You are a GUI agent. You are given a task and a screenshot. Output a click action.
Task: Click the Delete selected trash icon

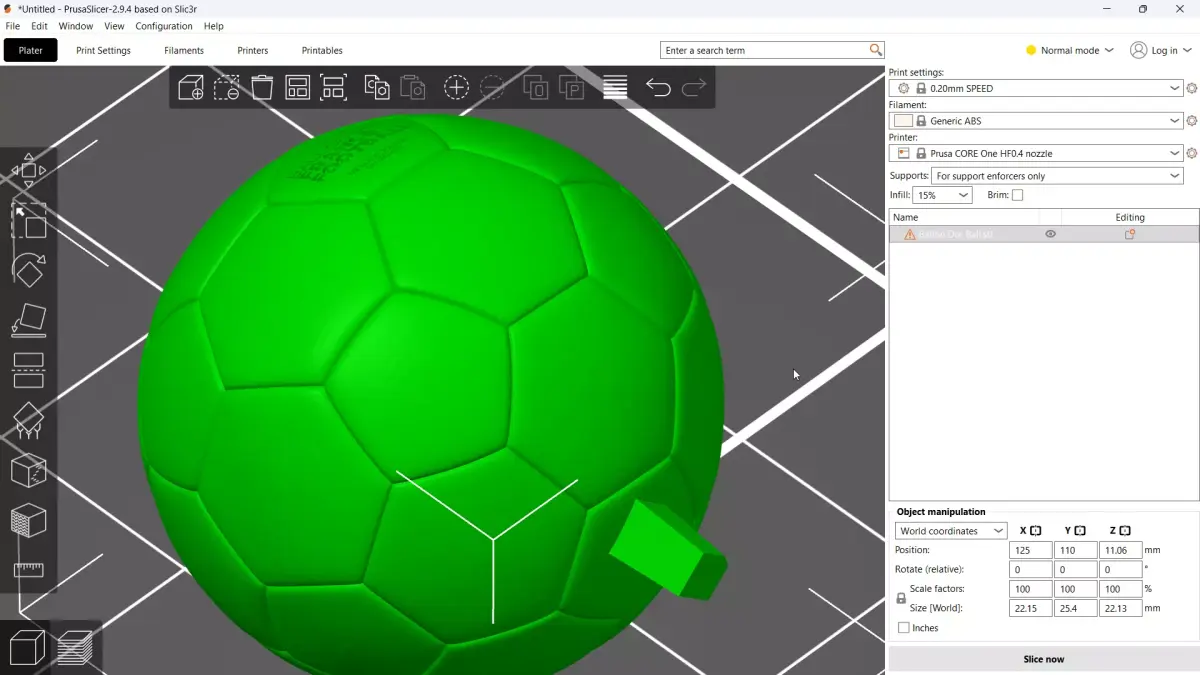(x=227, y=88)
